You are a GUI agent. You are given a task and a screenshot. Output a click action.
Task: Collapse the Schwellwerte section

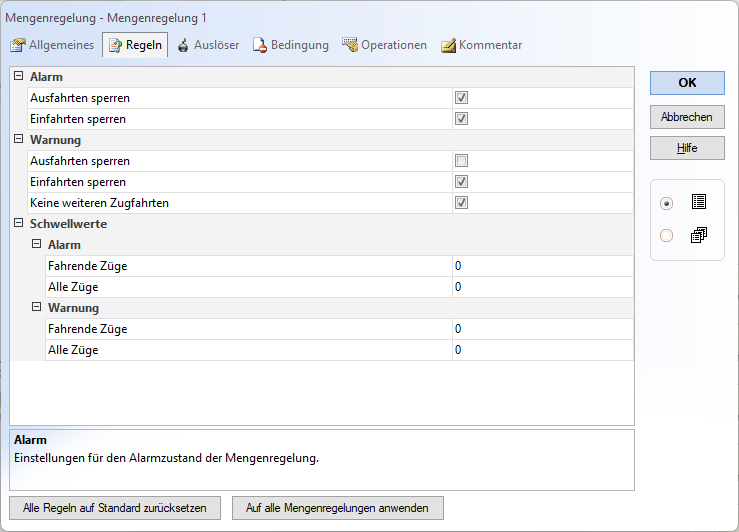pos(18,223)
